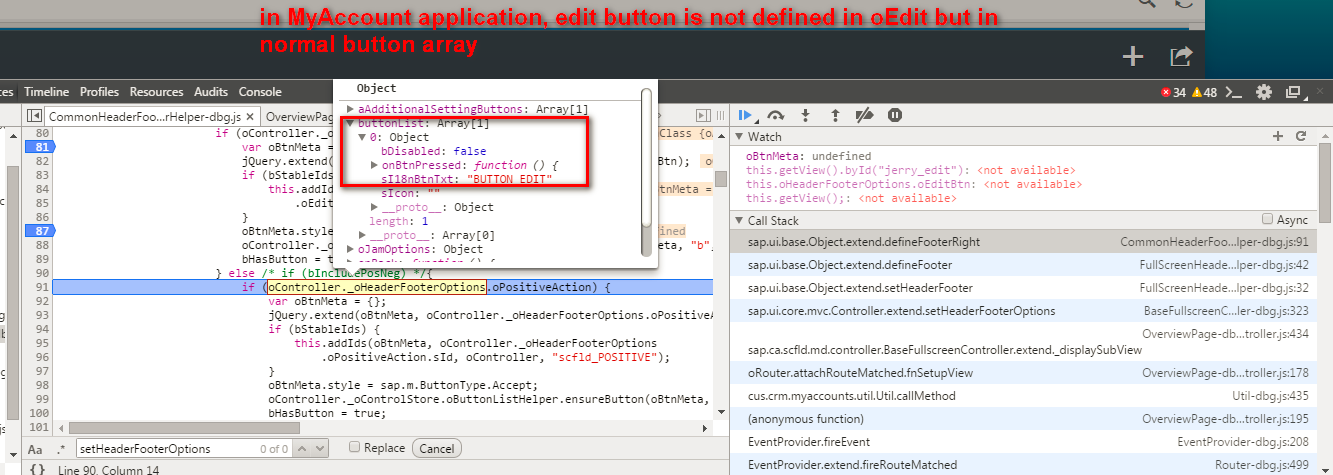Show the file navigator panel

point(33,117)
